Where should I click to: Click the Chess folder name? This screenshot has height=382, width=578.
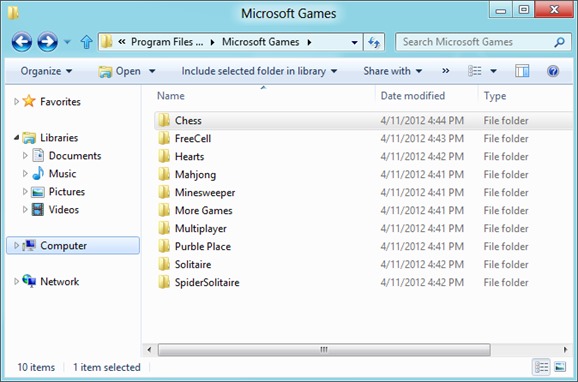188,121
